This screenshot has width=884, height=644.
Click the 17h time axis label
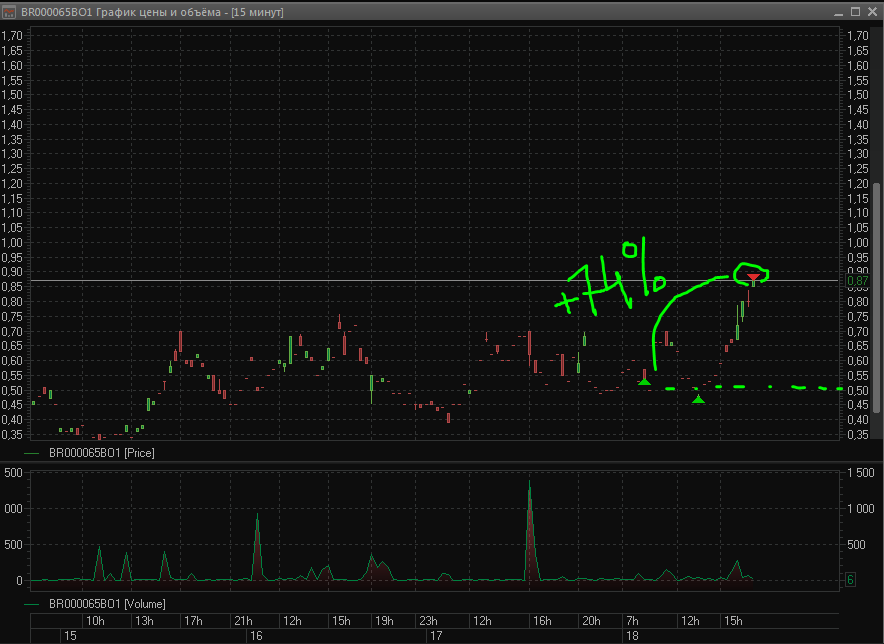point(193,621)
